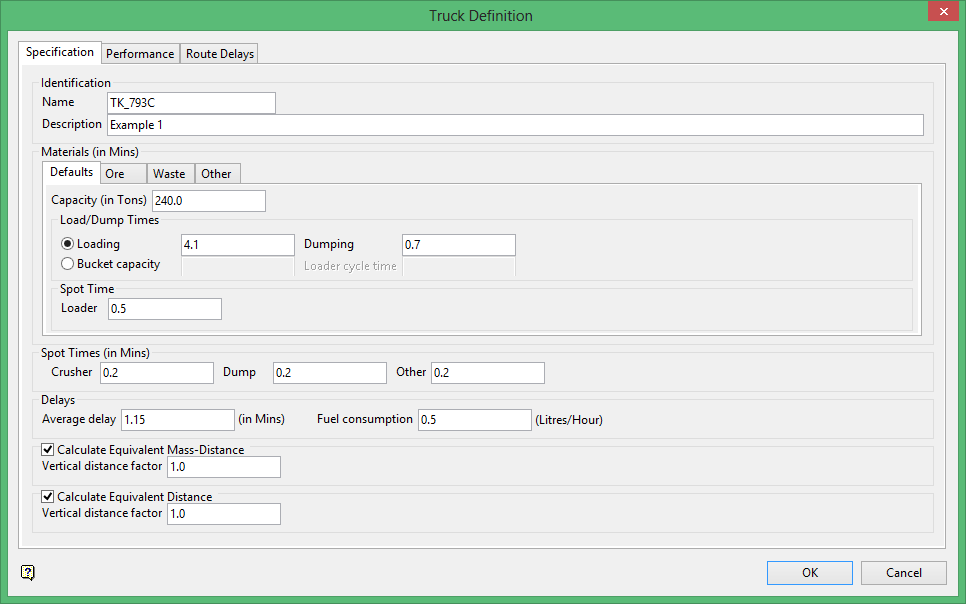Click the Cancel button
This screenshot has width=966, height=604.
click(x=904, y=572)
